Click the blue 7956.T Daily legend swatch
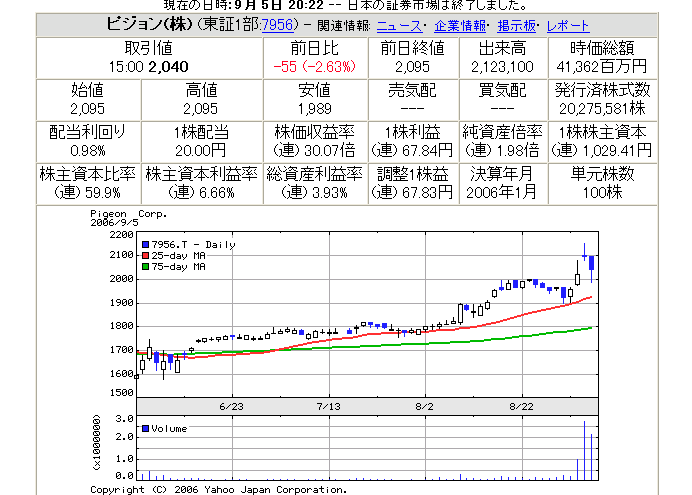 pos(146,244)
